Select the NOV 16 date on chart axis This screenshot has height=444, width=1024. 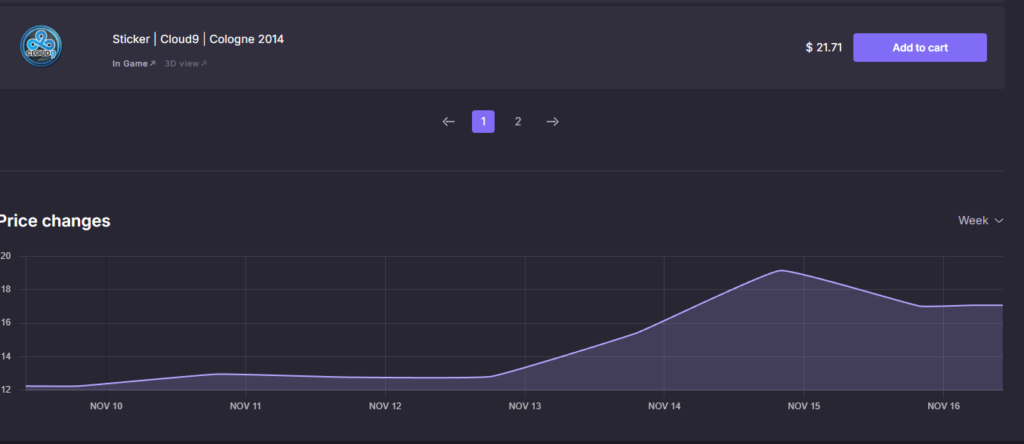(943, 406)
